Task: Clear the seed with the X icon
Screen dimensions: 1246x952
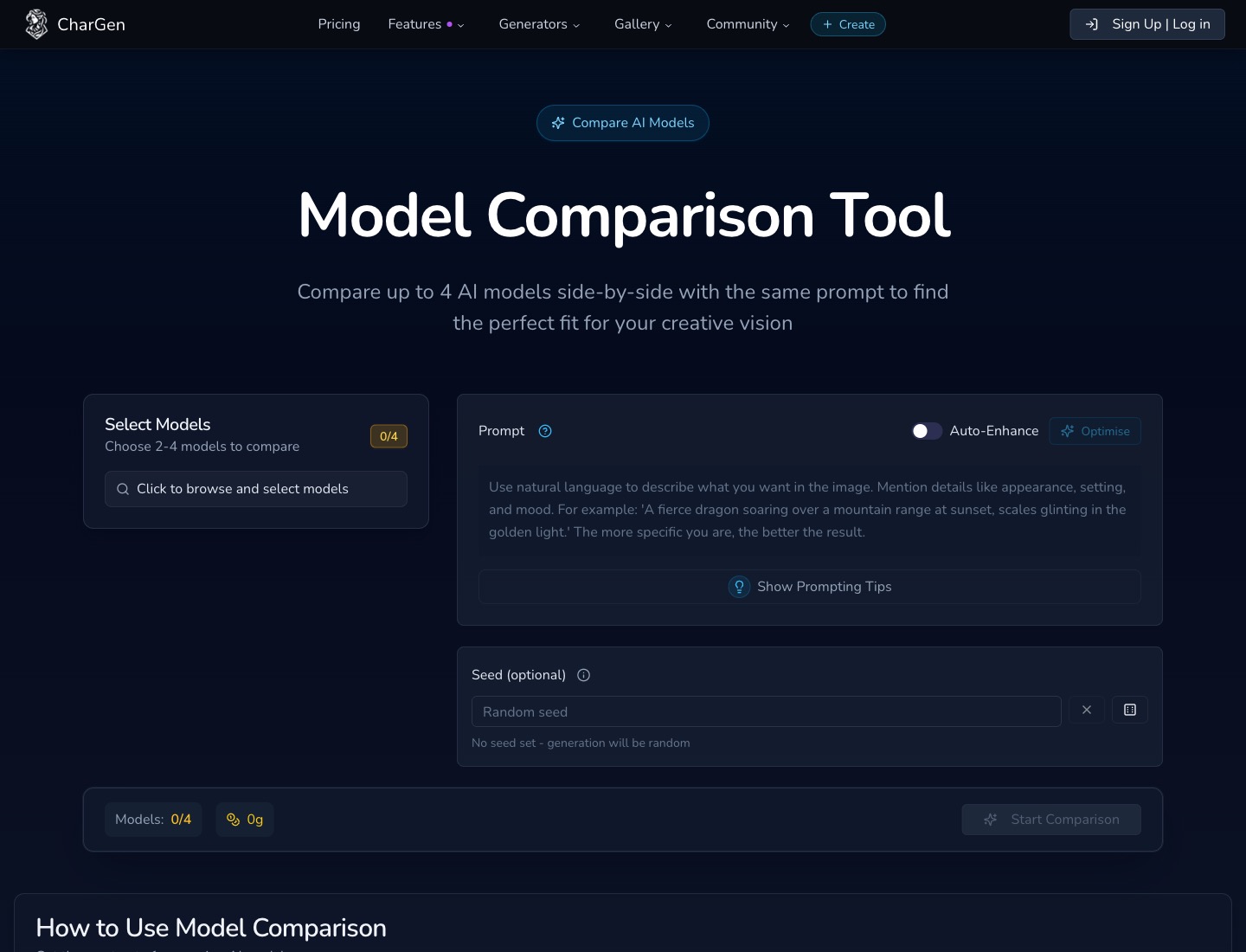Action: pos(1087,710)
